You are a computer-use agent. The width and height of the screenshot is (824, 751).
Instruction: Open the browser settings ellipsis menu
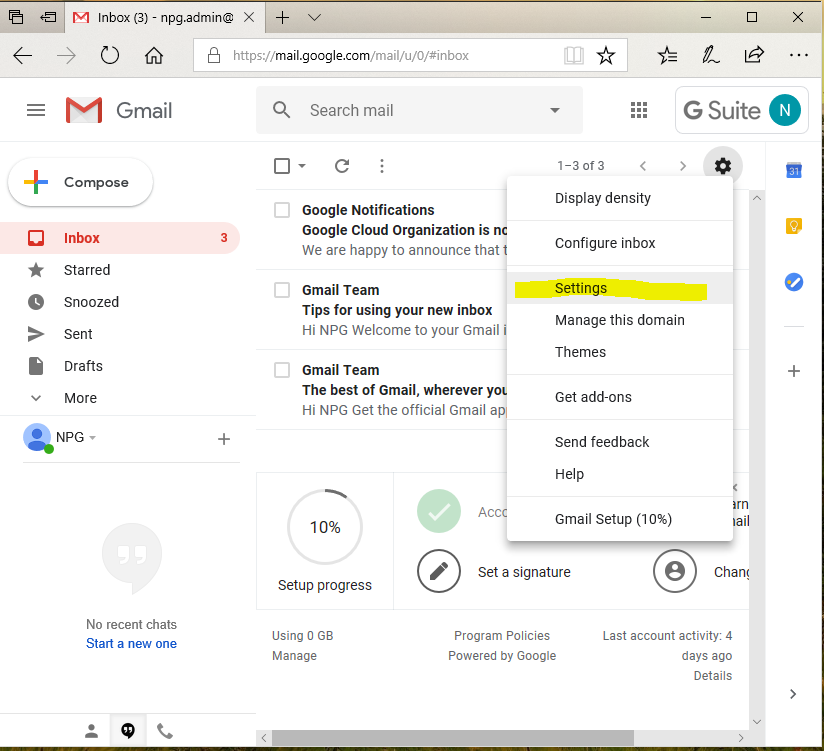click(x=799, y=55)
